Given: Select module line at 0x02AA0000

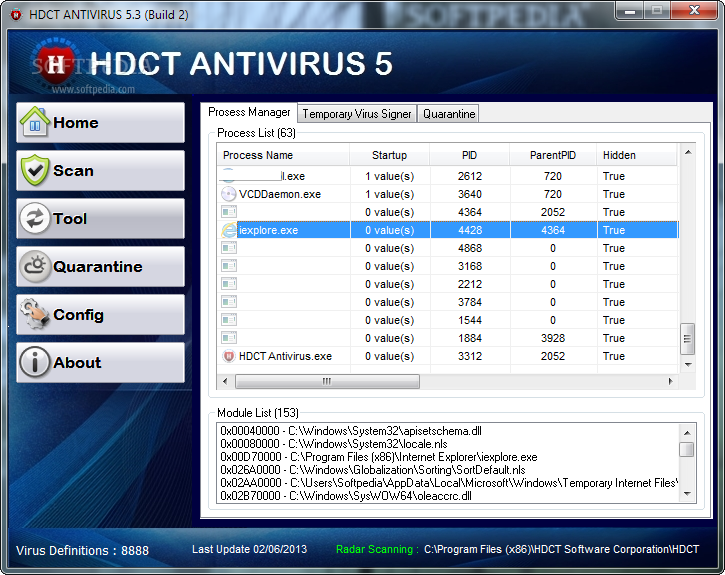Looking at the screenshot, I should click(449, 483).
